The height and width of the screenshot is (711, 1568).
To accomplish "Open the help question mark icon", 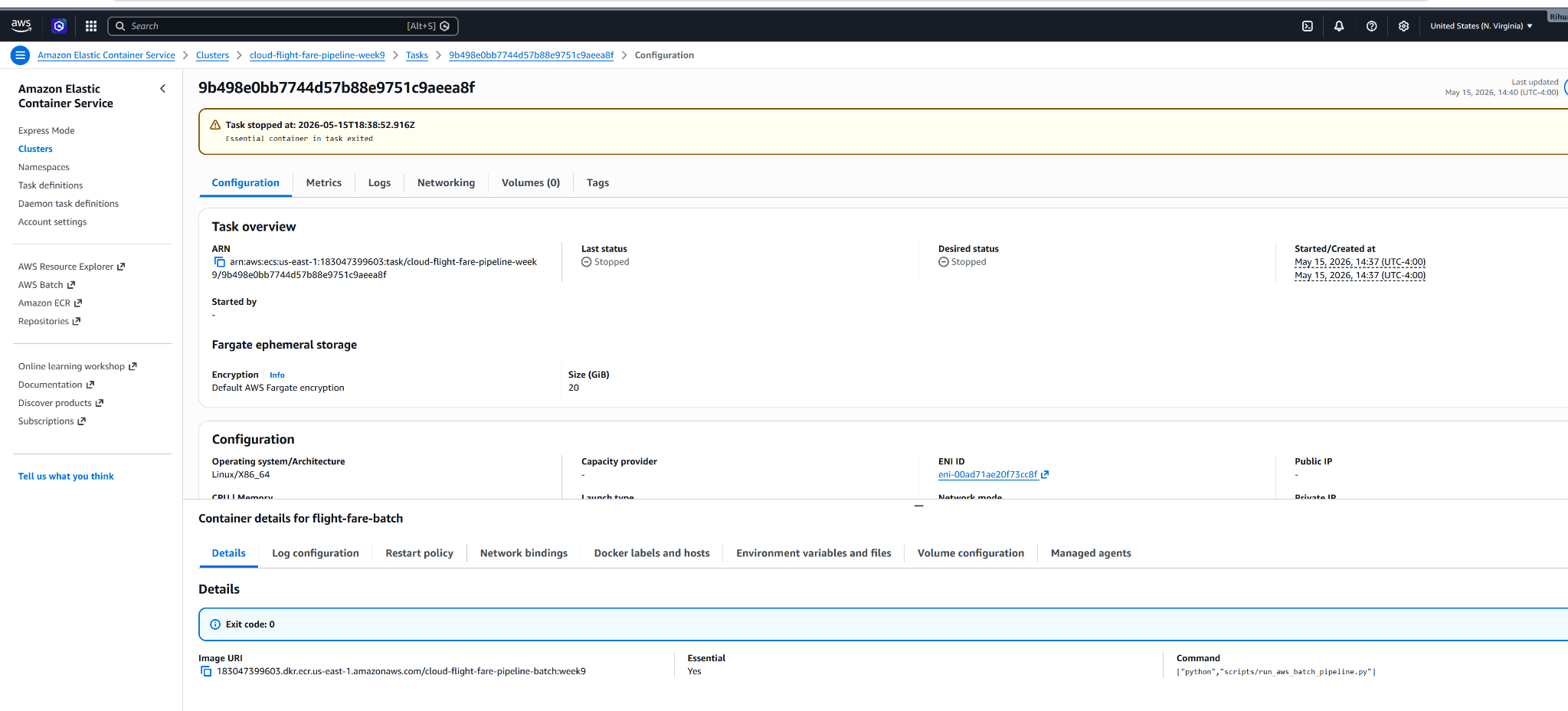I will pyautogui.click(x=1371, y=26).
